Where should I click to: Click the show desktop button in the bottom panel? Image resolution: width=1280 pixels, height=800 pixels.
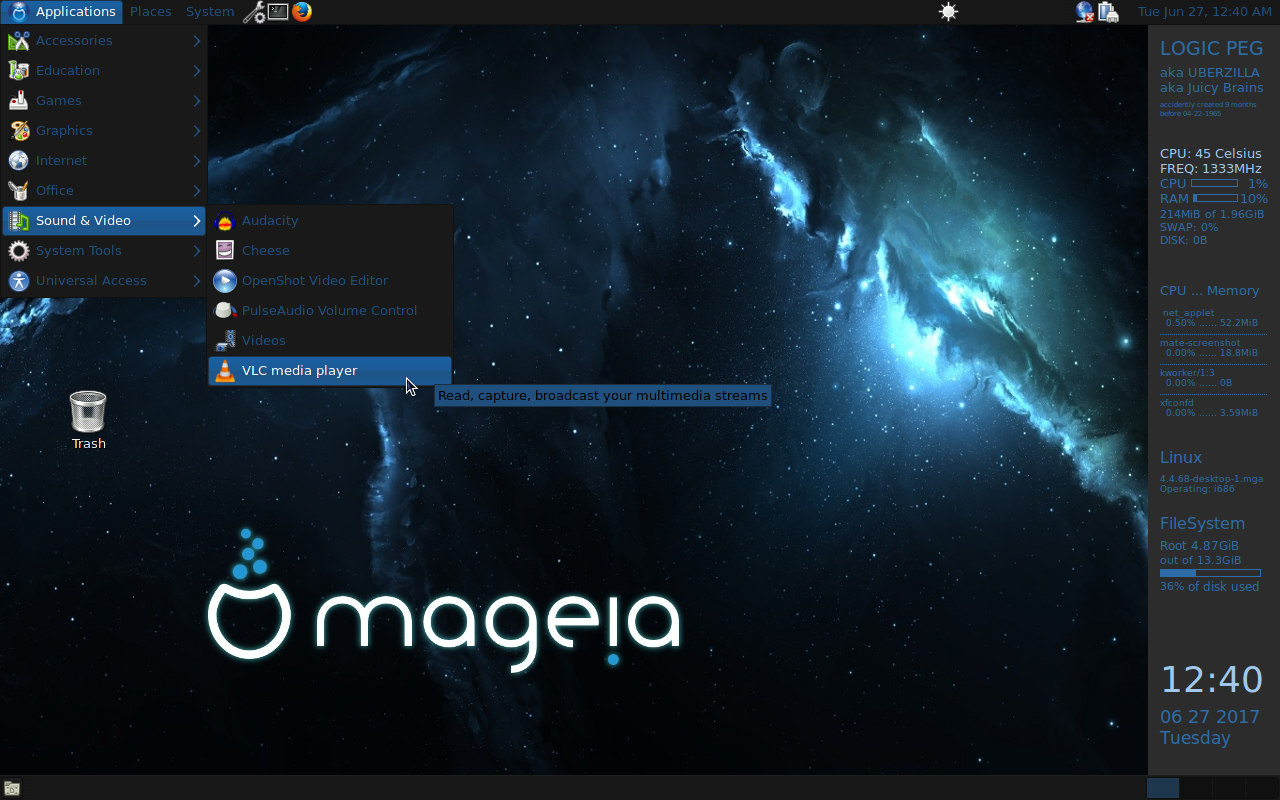coord(12,788)
